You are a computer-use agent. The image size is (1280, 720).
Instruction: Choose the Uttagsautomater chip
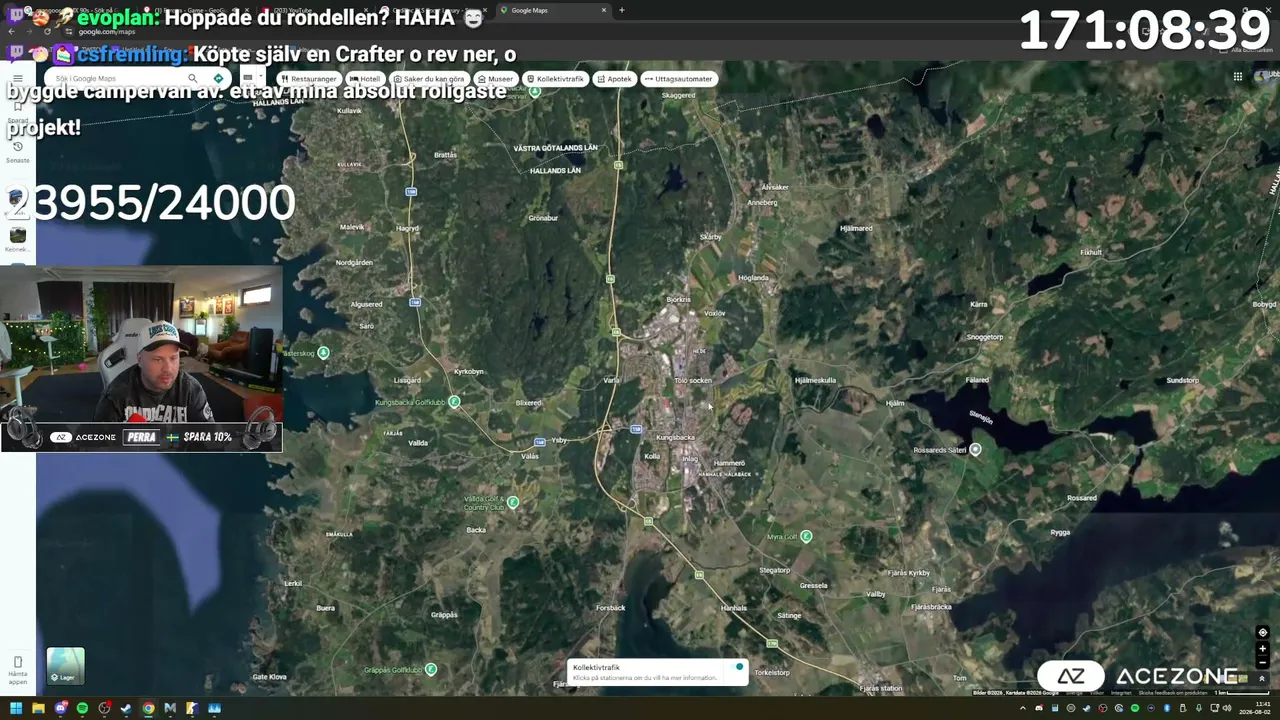[x=679, y=79]
